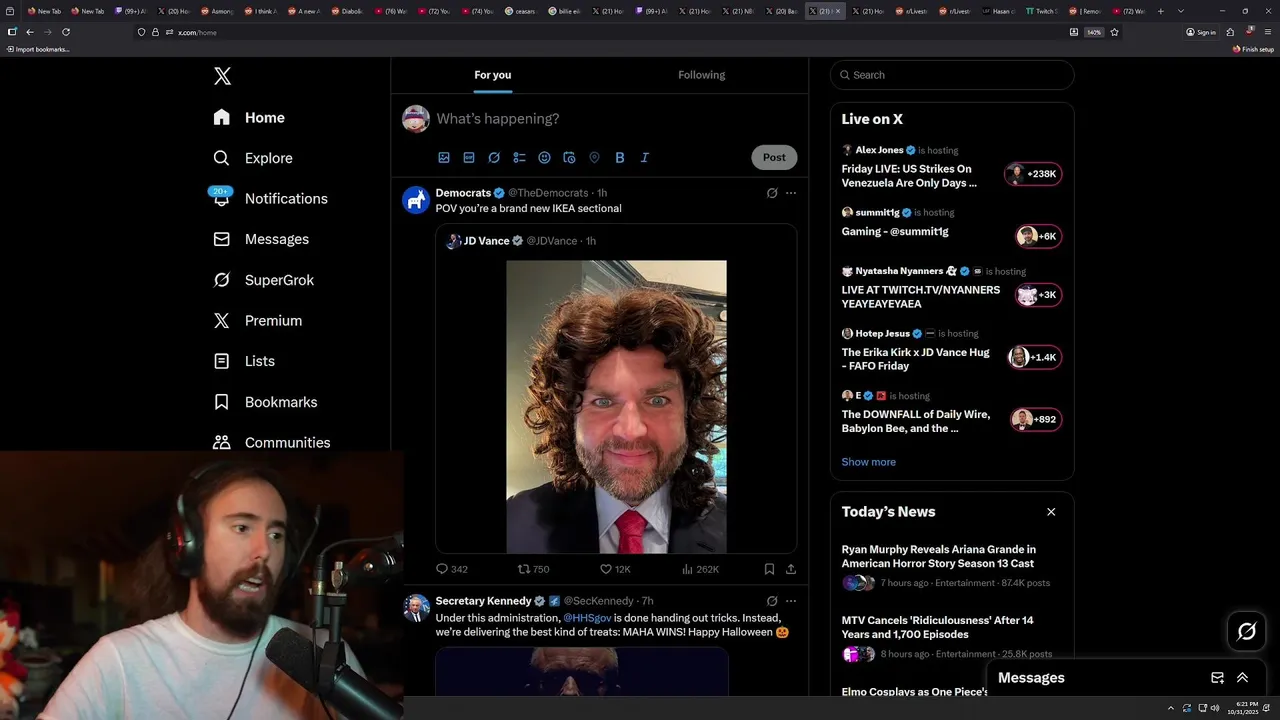Click the floating Grok button

pyautogui.click(x=1247, y=631)
